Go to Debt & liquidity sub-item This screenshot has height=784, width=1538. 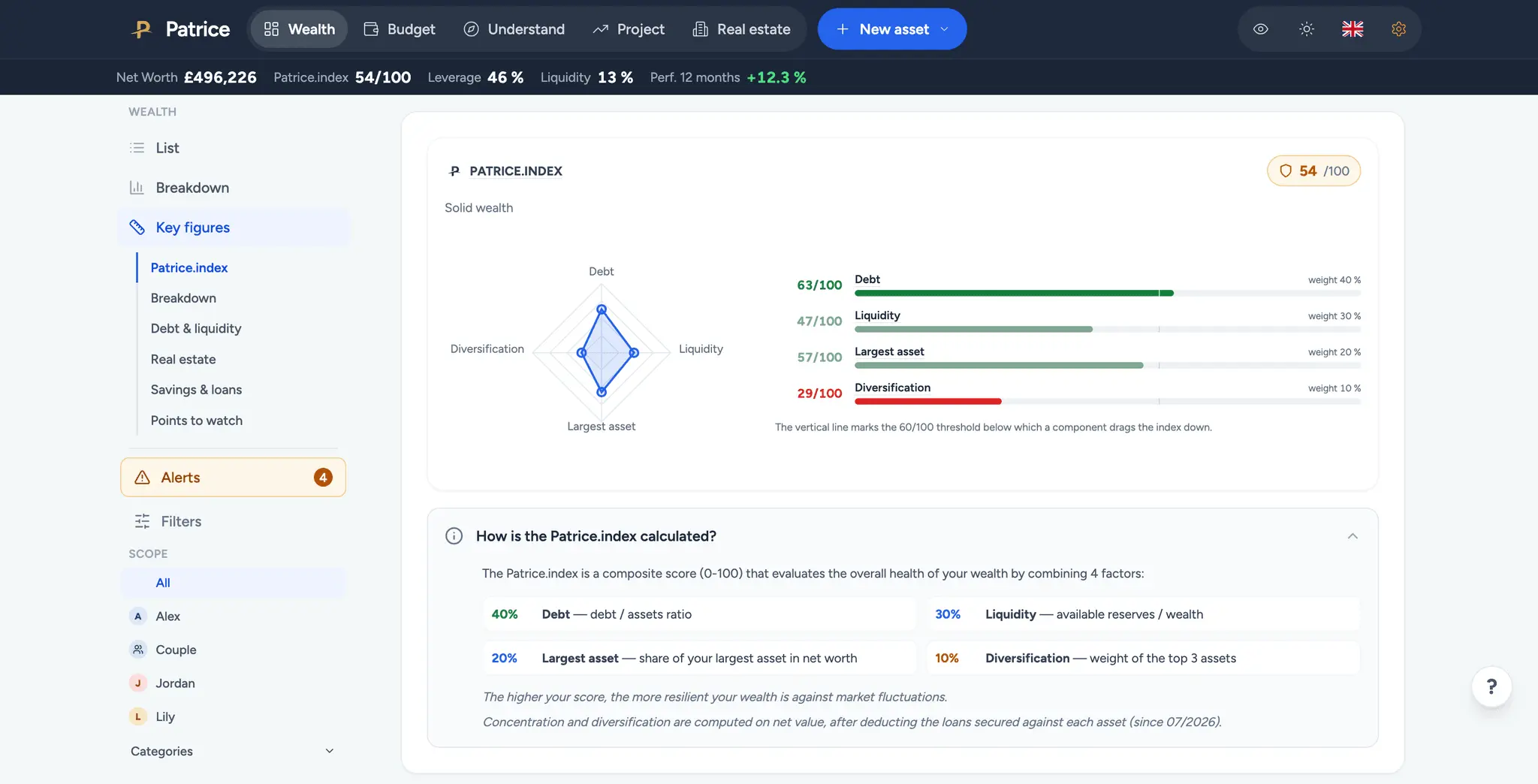[x=196, y=328]
